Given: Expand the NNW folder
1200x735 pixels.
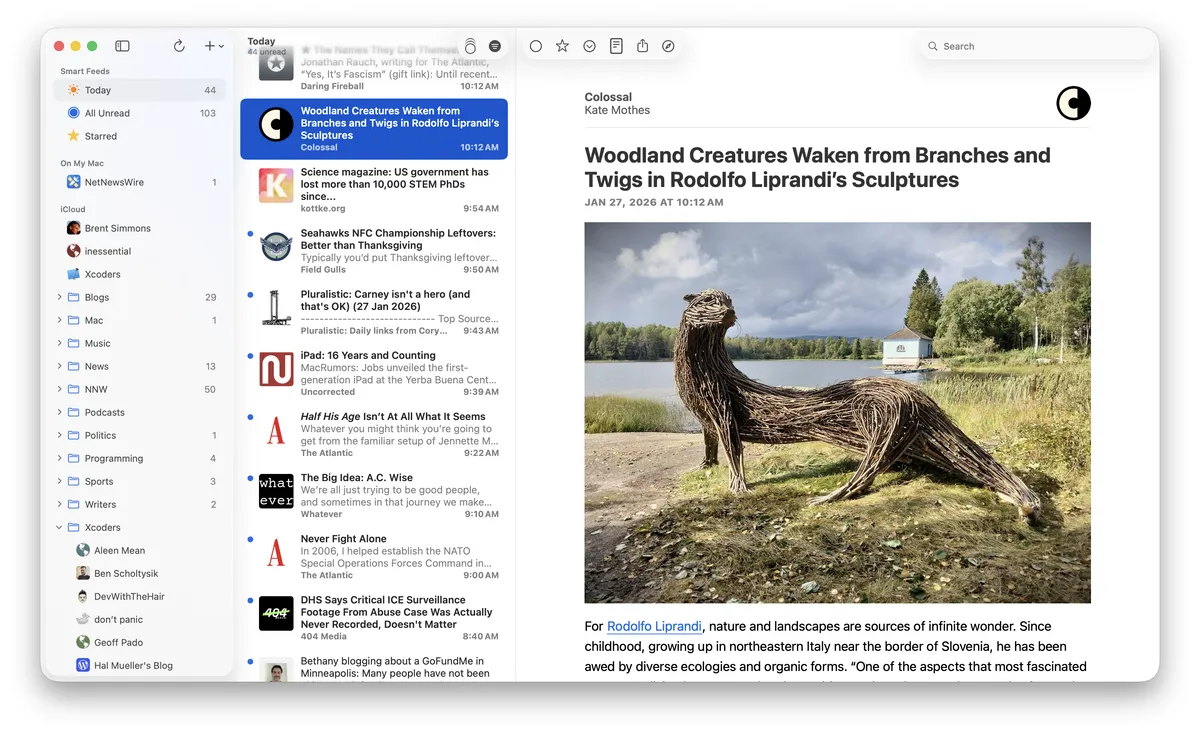Looking at the screenshot, I should pyautogui.click(x=60, y=389).
